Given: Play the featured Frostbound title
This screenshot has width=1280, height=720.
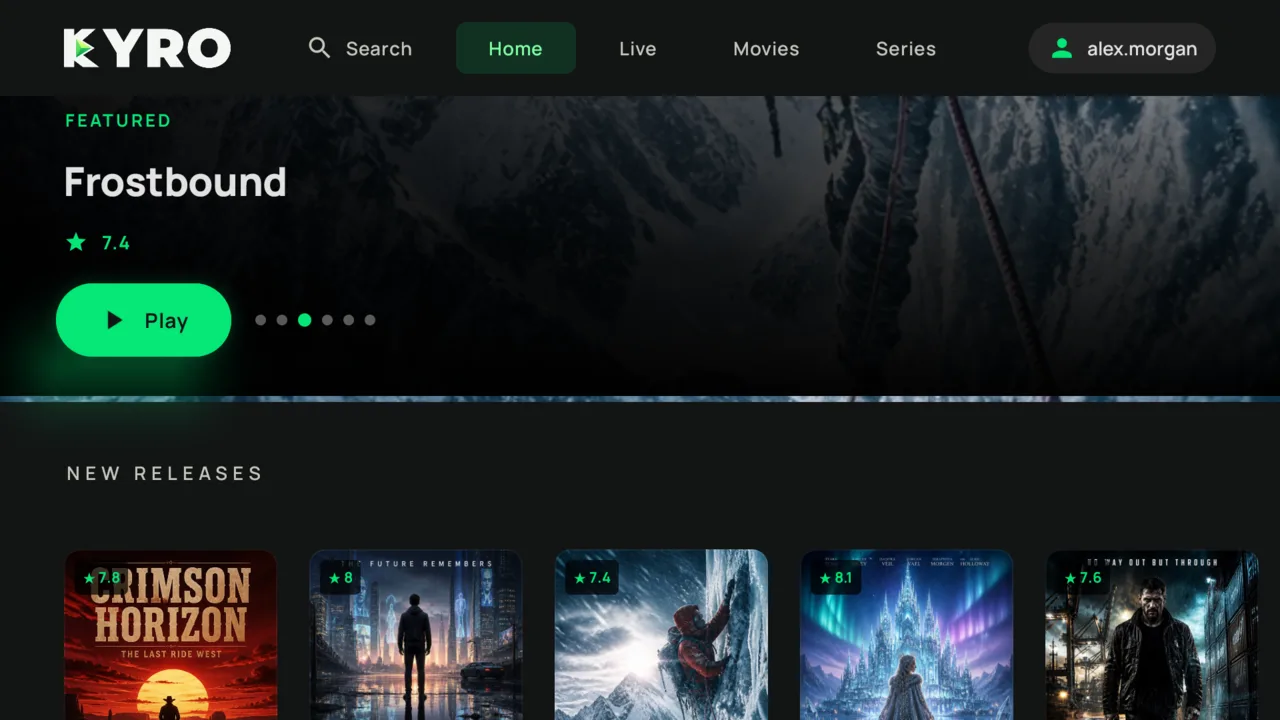Looking at the screenshot, I should pos(144,320).
